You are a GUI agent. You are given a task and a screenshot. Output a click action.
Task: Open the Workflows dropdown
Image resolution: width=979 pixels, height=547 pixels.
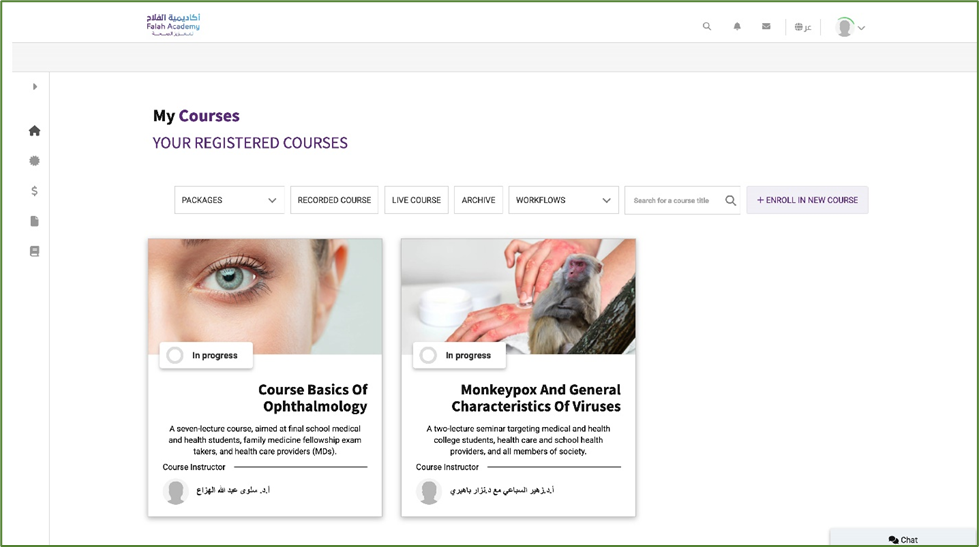tap(563, 200)
